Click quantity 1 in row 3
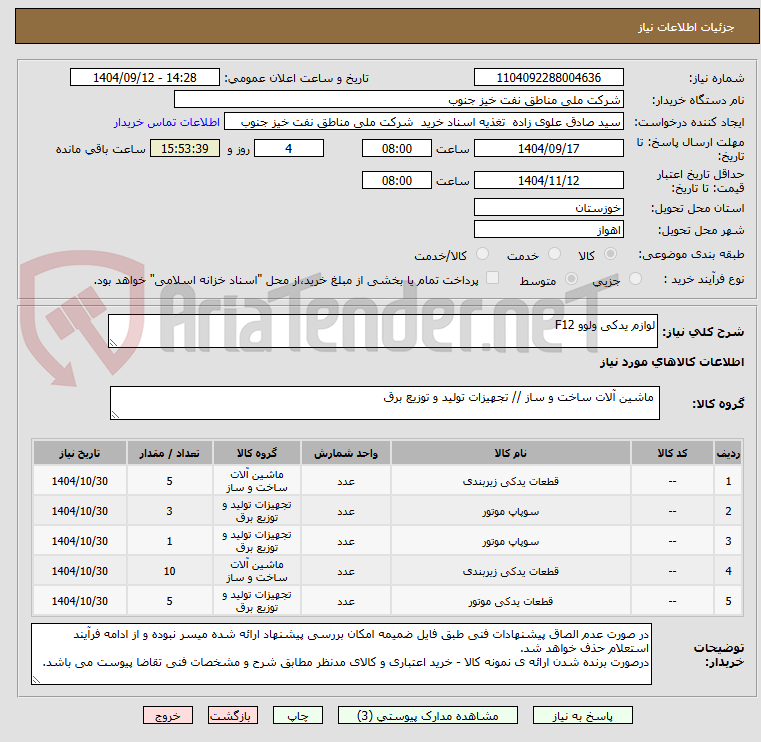This screenshot has width=761, height=742. pyautogui.click(x=169, y=542)
